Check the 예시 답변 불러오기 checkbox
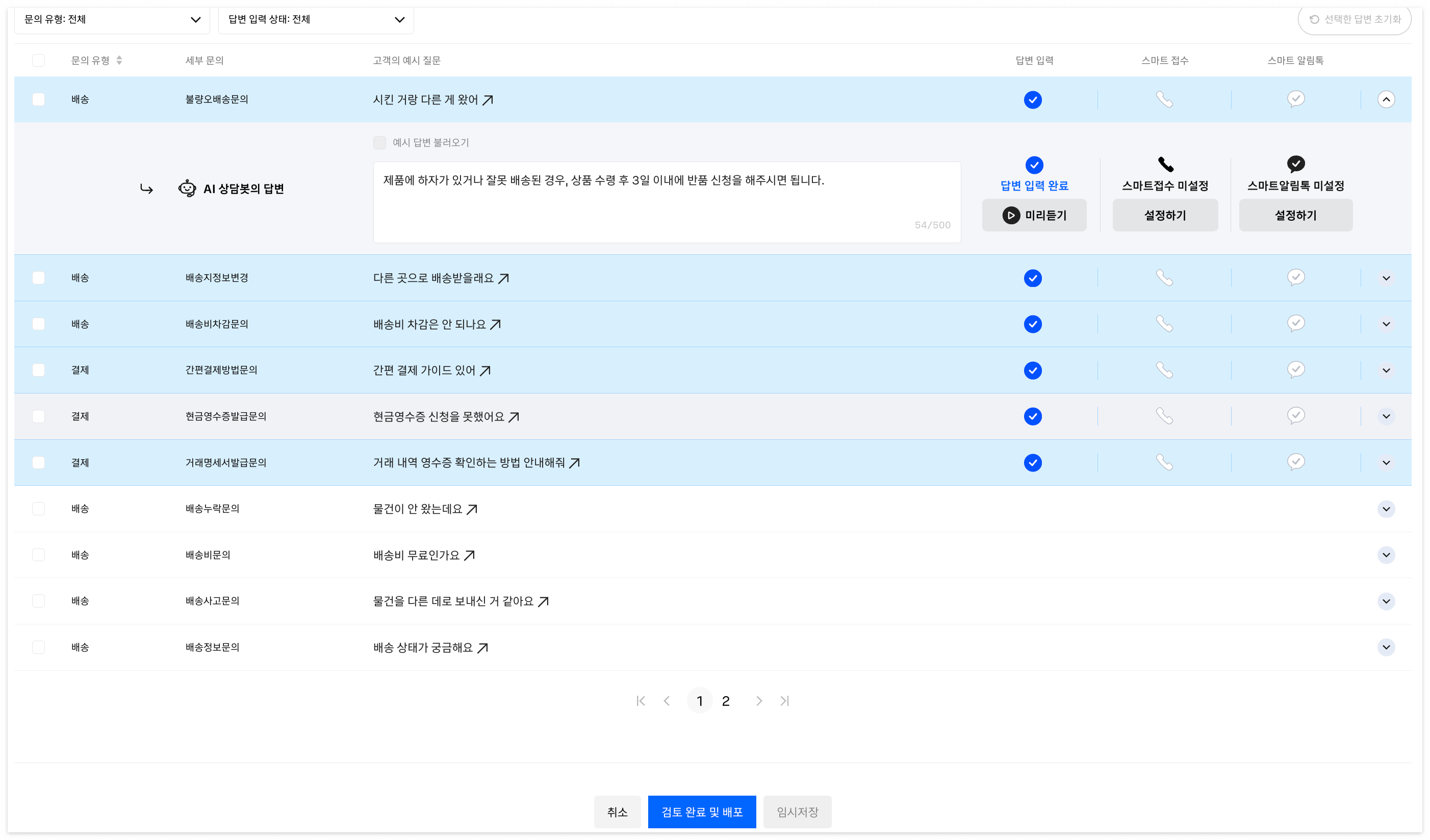 379,142
